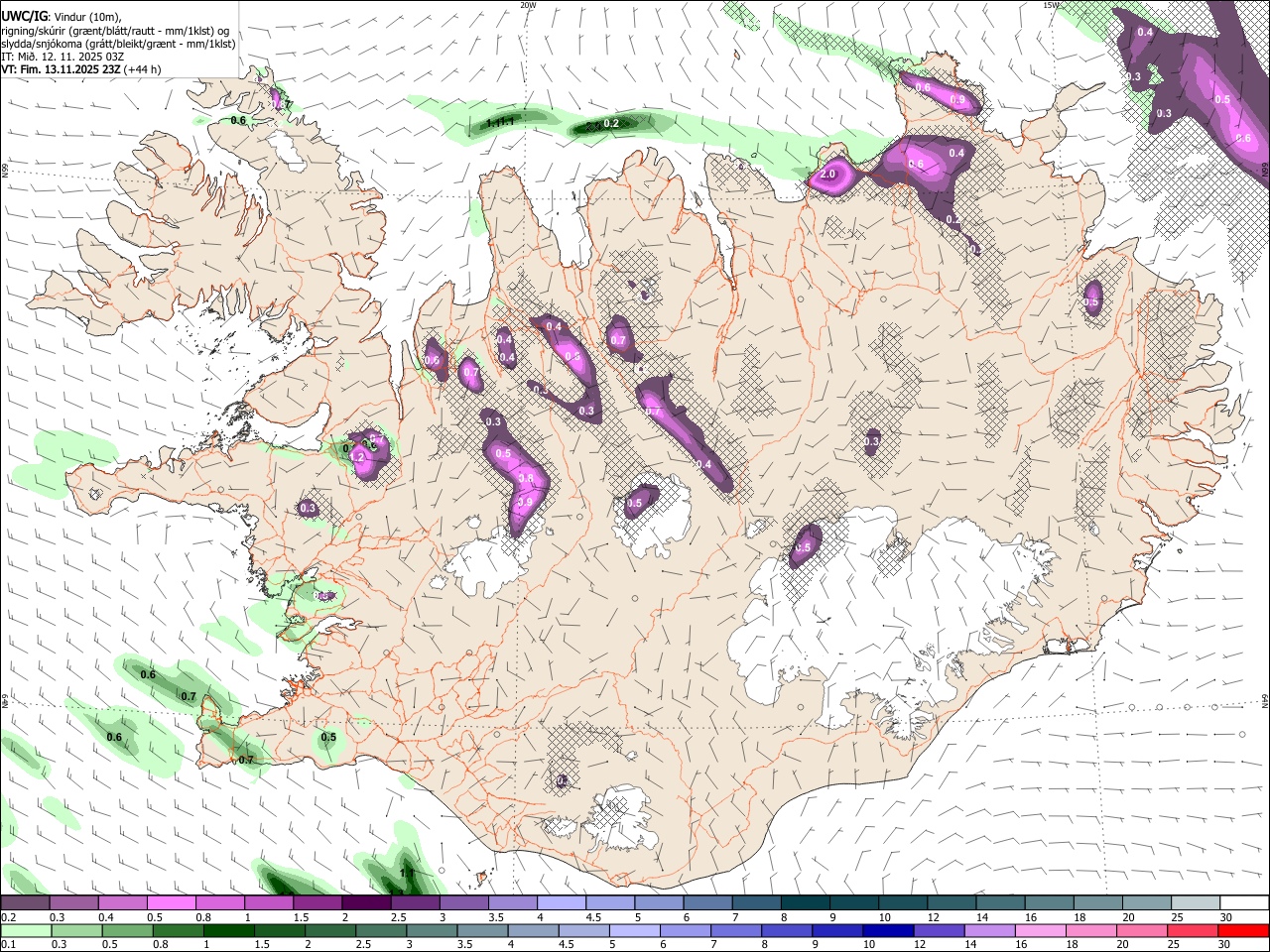The width and height of the screenshot is (1270, 952).
Task: Pick the pale green 0.1–0.3 rain scale swatch
Action: click(x=25, y=931)
